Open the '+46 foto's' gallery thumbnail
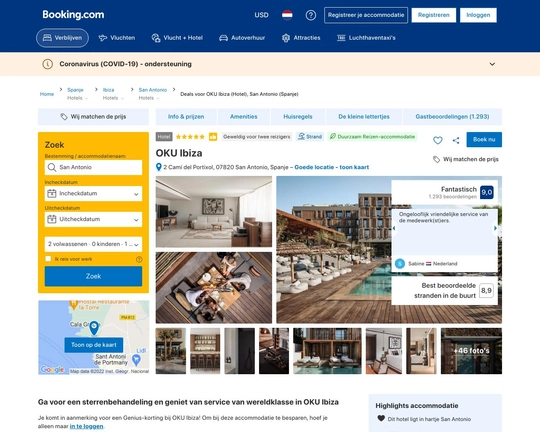540x432 pixels. (x=471, y=351)
